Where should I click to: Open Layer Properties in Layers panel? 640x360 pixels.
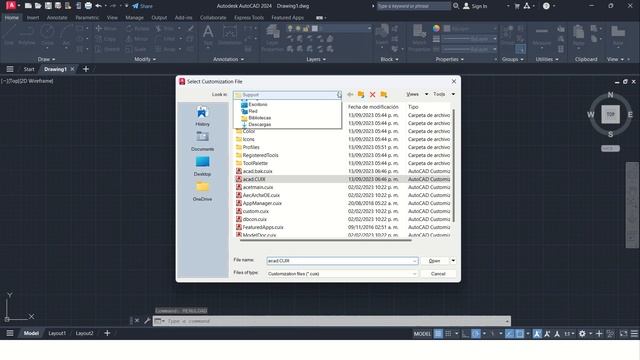(272, 38)
